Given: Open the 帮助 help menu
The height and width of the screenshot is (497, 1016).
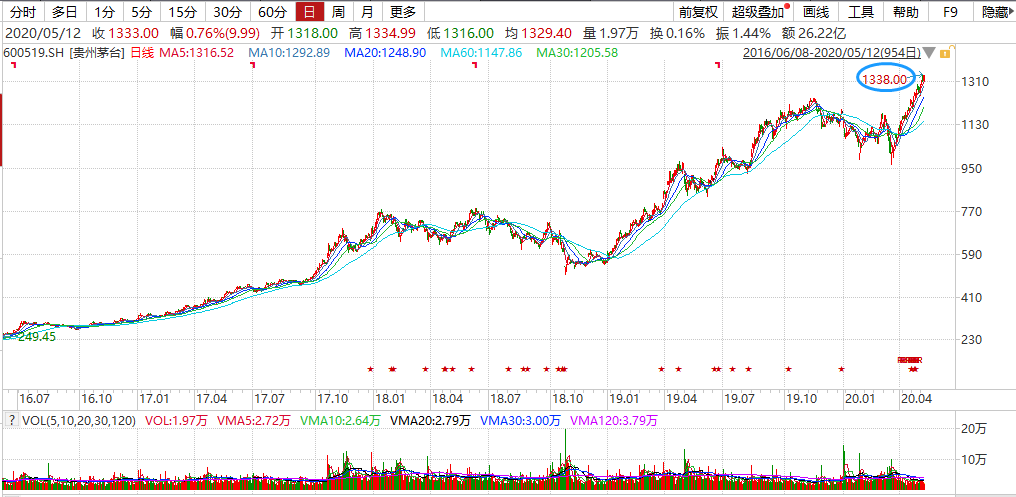Looking at the screenshot, I should (x=905, y=12).
